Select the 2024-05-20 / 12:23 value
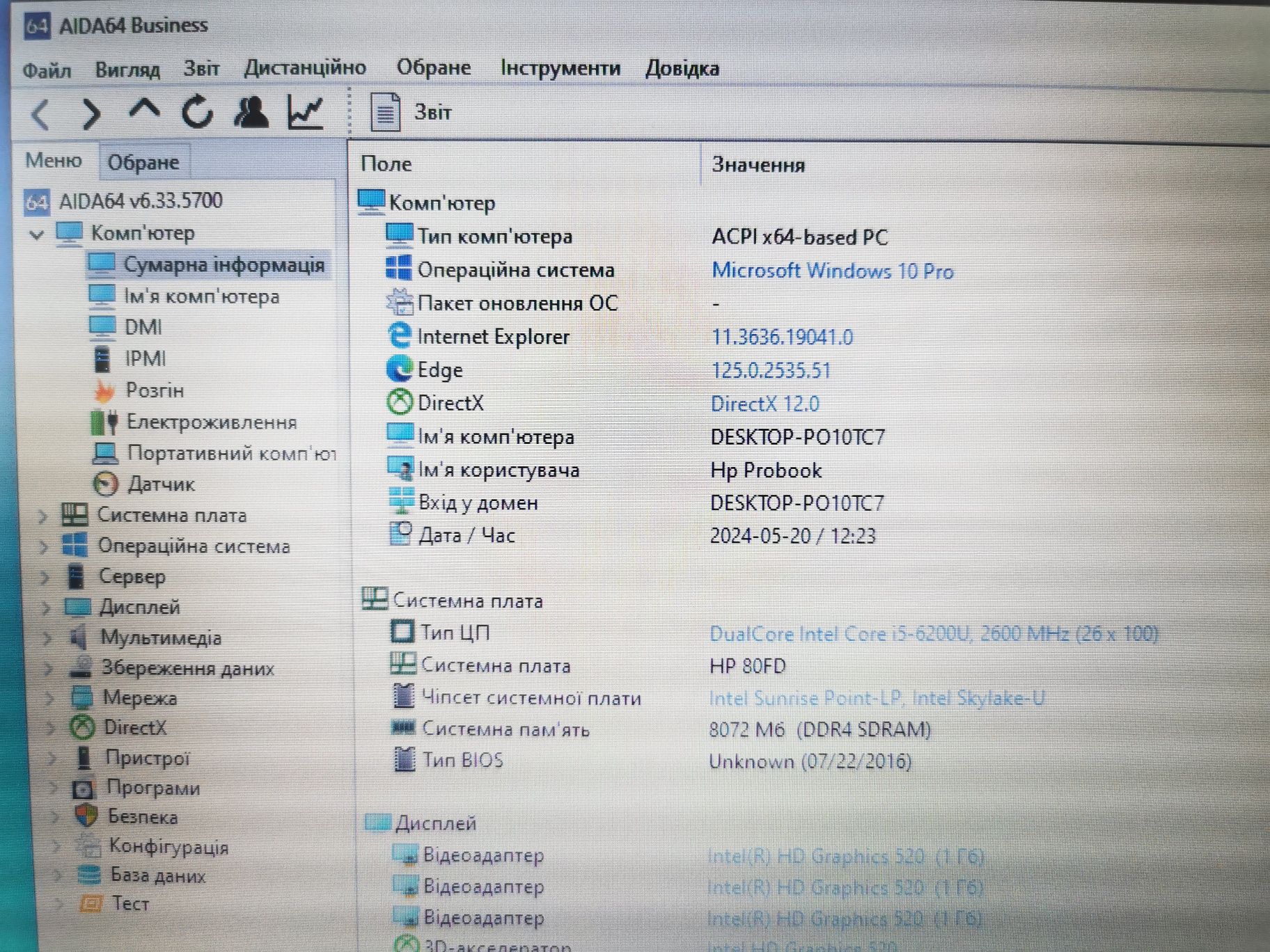The width and height of the screenshot is (1270, 952). tap(793, 536)
